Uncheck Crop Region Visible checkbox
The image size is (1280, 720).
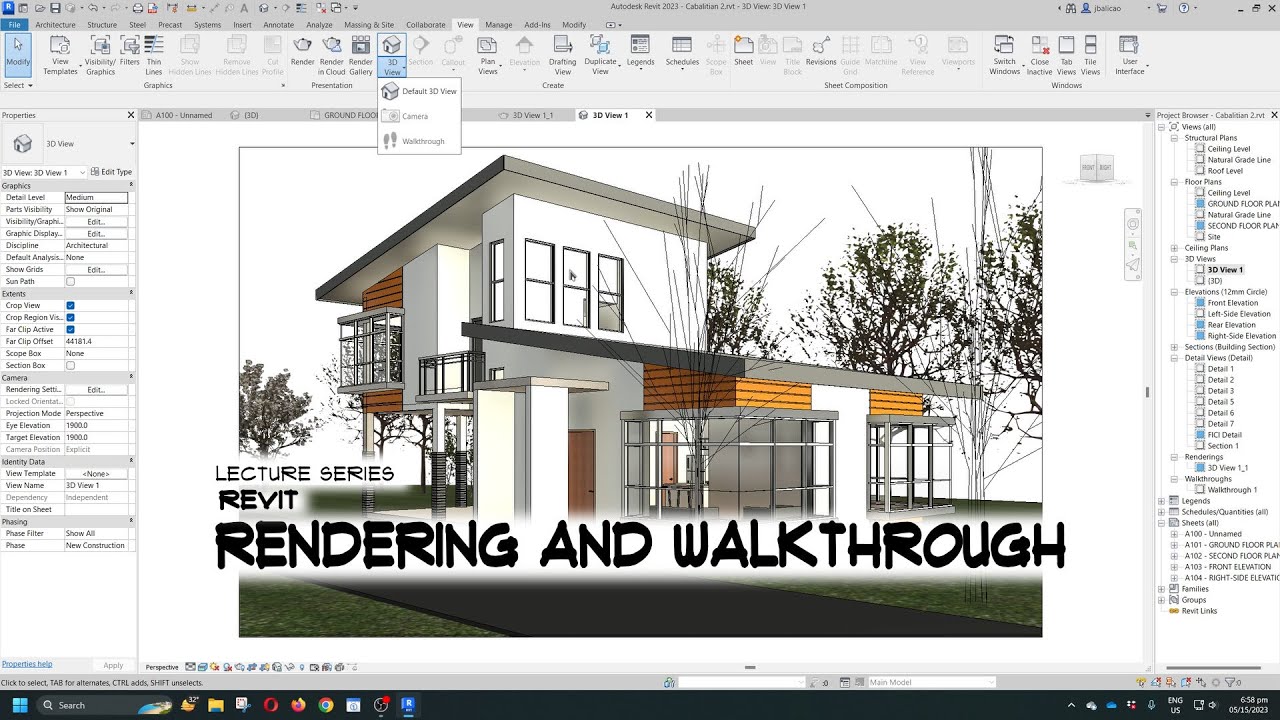coord(70,317)
